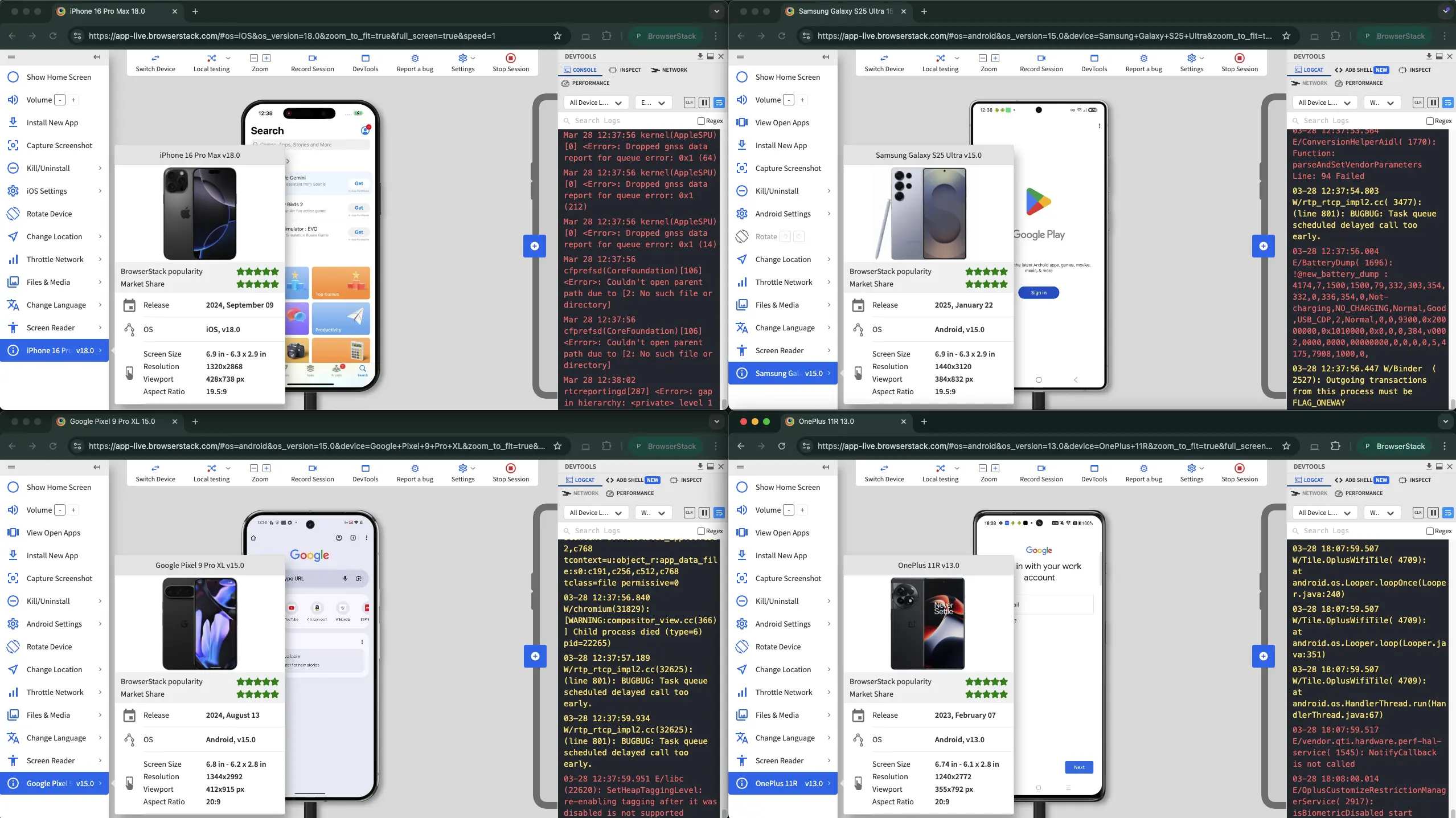Tick Regex checkbox in OnePlus 11R window devtools
This screenshot has width=1456, height=818.
click(x=1430, y=531)
